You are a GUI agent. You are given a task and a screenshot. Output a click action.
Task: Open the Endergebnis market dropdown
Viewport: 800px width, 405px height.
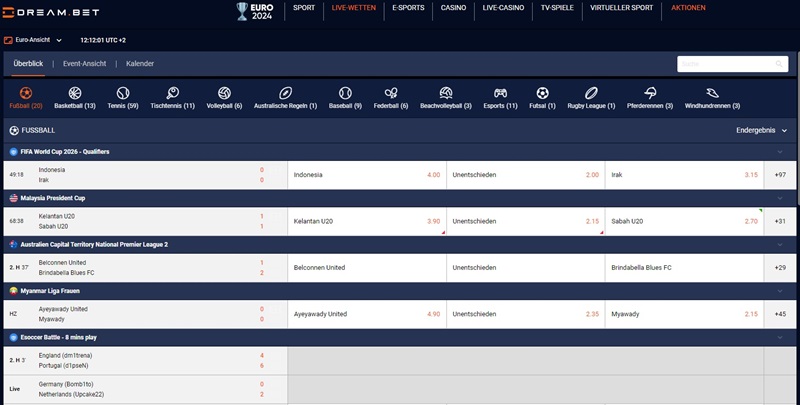tap(762, 131)
